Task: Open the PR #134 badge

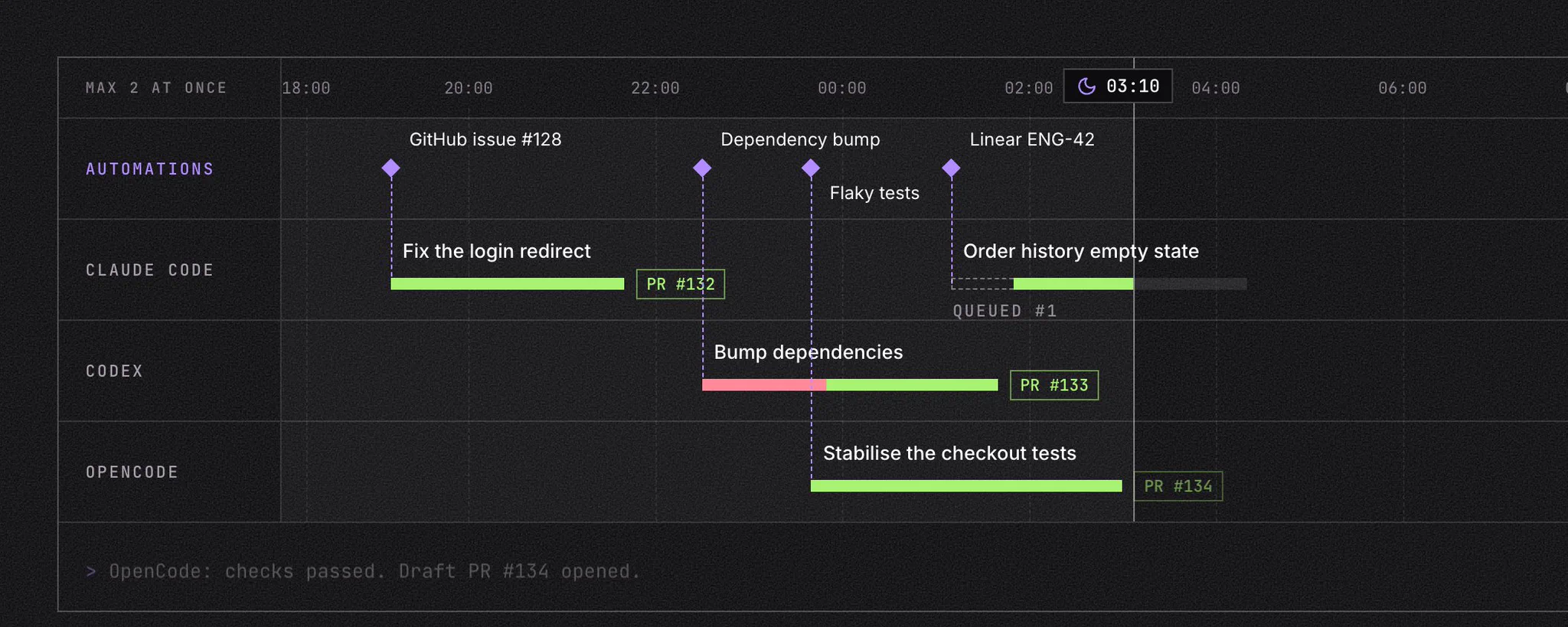Action: click(x=1178, y=486)
